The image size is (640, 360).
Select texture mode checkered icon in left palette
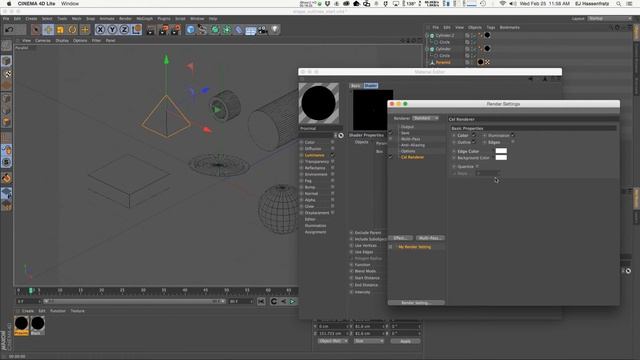[7, 73]
